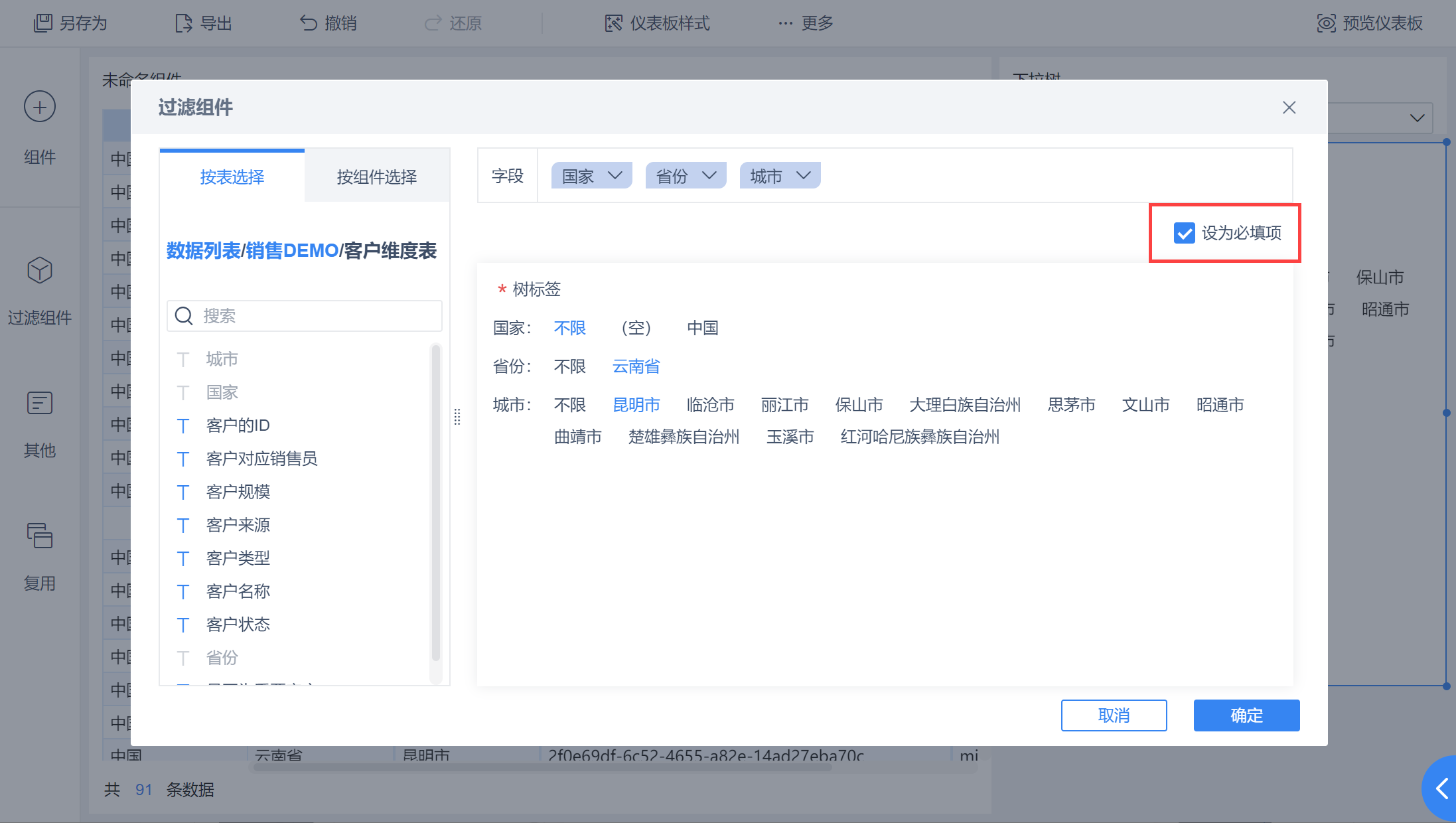Click the Save As toolbar icon
This screenshot has width=1456, height=823.
coord(43,23)
